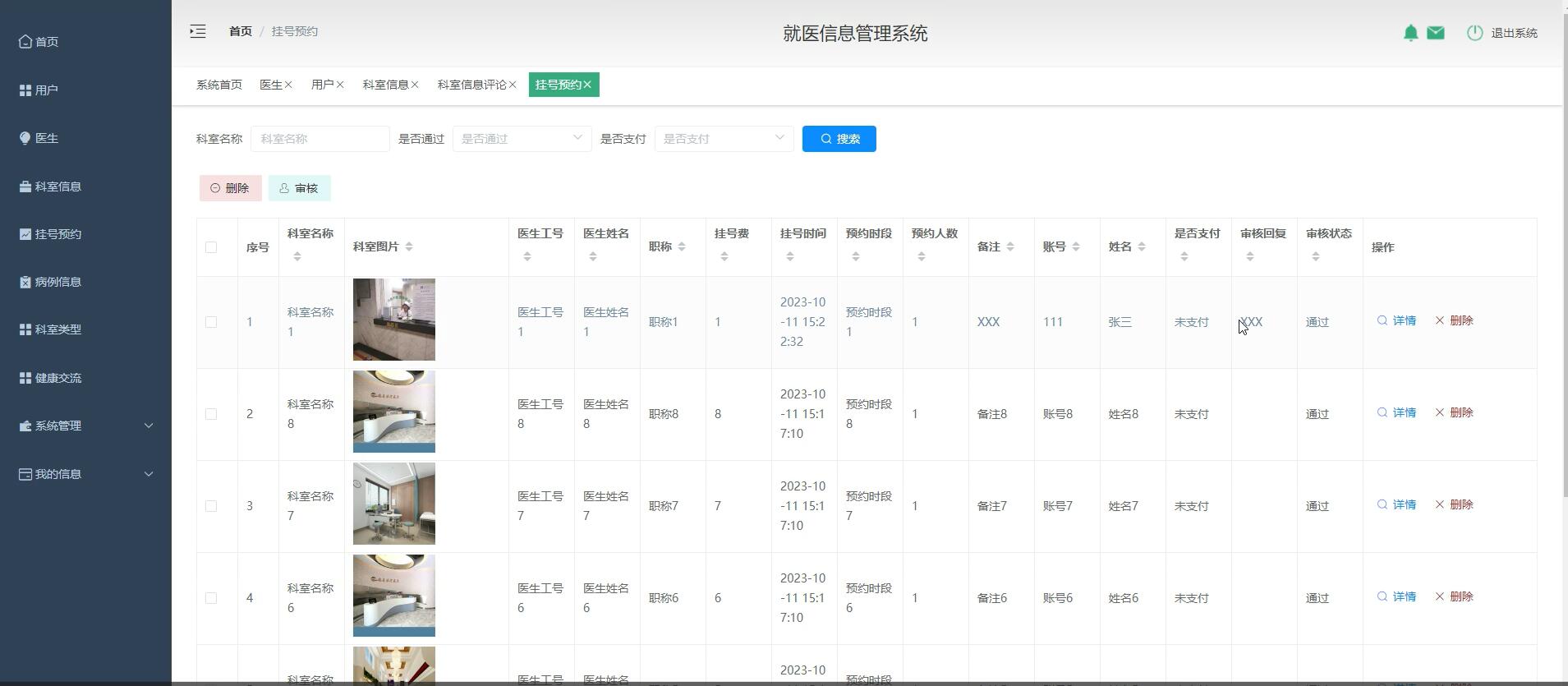Screen dimensions: 1568x686
Task: Click the power icon next to 退出系统
Action: [x=1475, y=33]
